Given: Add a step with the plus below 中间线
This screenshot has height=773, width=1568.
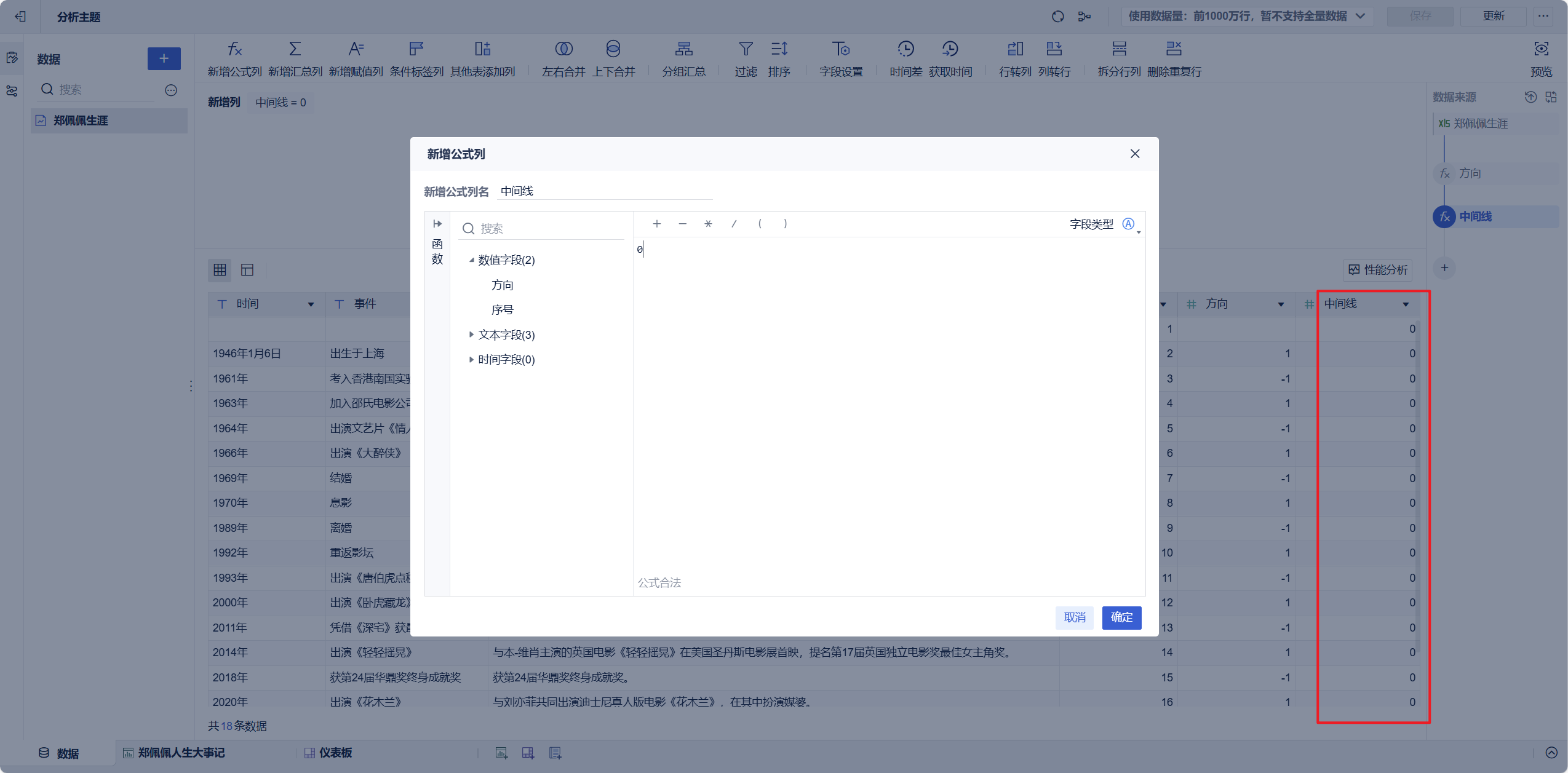Looking at the screenshot, I should (1444, 268).
